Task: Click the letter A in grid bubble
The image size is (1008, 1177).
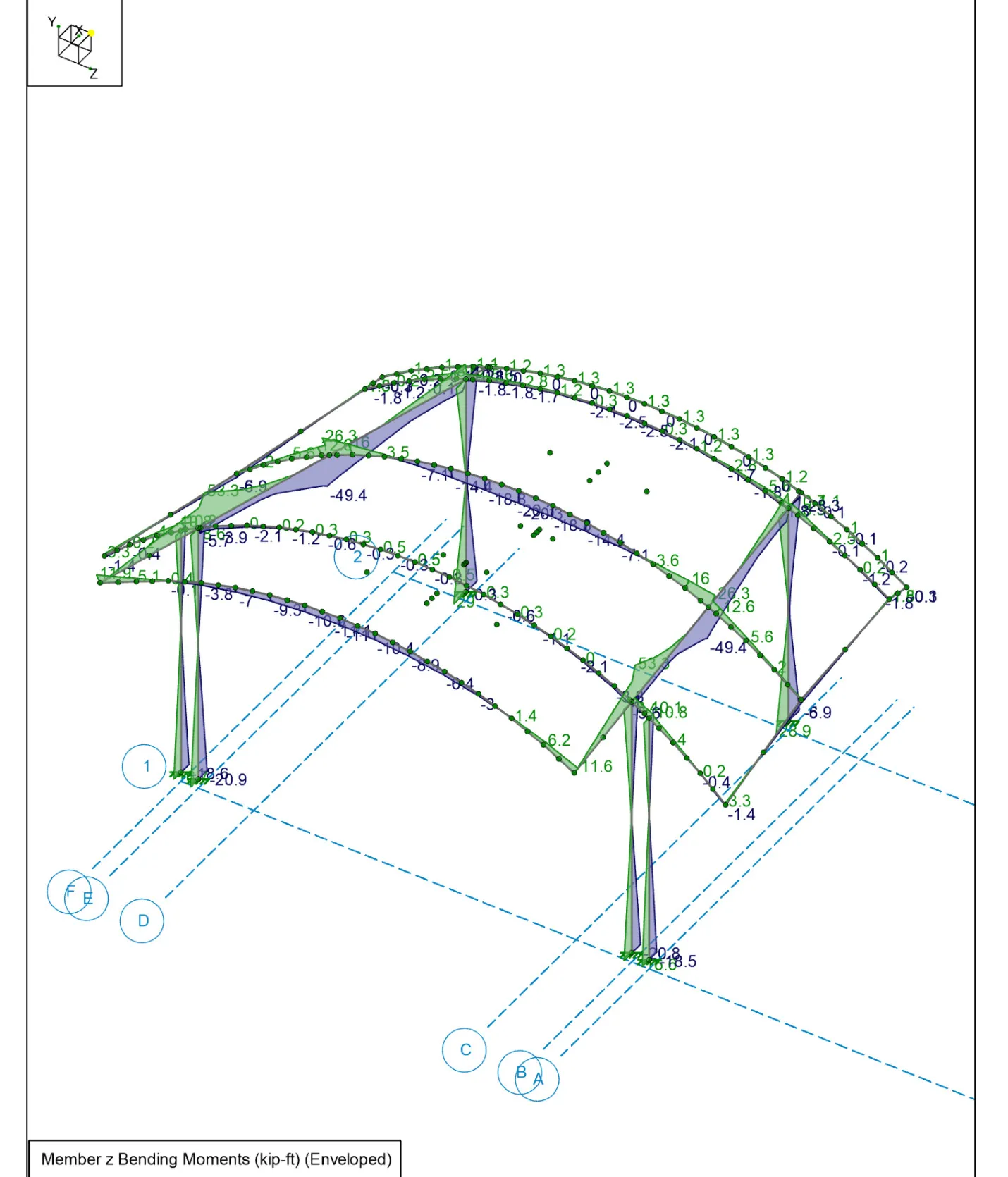Action: coord(539,1080)
